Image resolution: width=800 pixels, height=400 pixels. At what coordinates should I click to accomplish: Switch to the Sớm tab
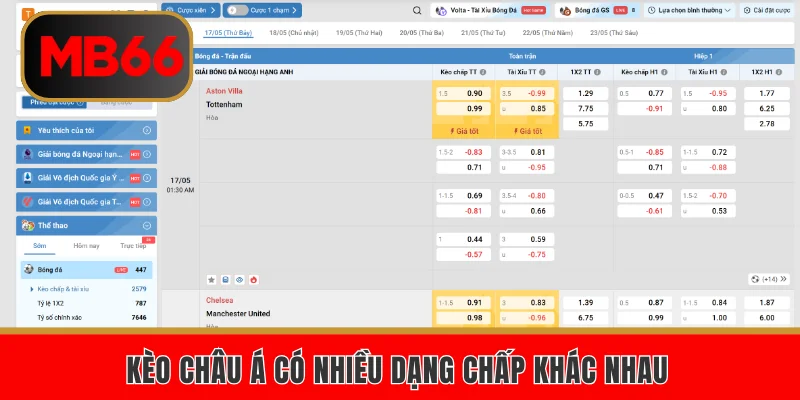tap(40, 246)
